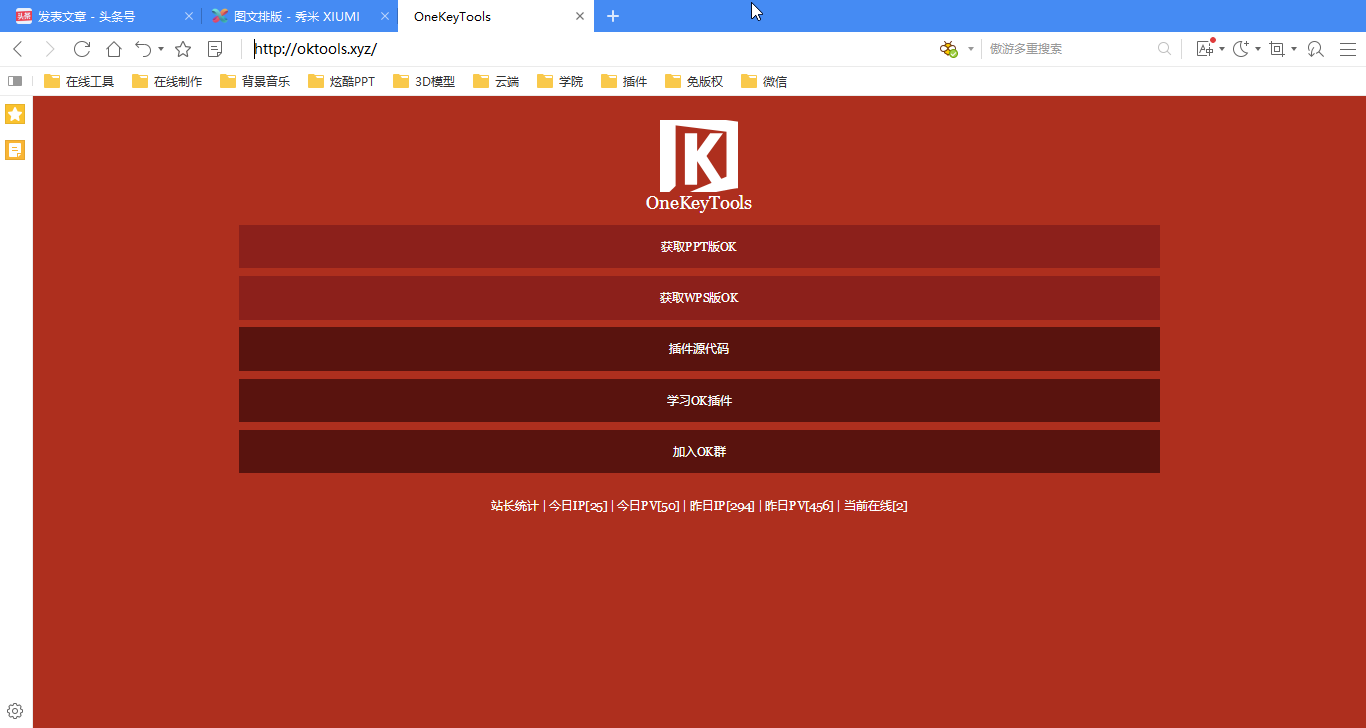Image resolution: width=1366 pixels, height=728 pixels.
Task: Open the 免版权 bookmark folder
Action: click(x=694, y=81)
